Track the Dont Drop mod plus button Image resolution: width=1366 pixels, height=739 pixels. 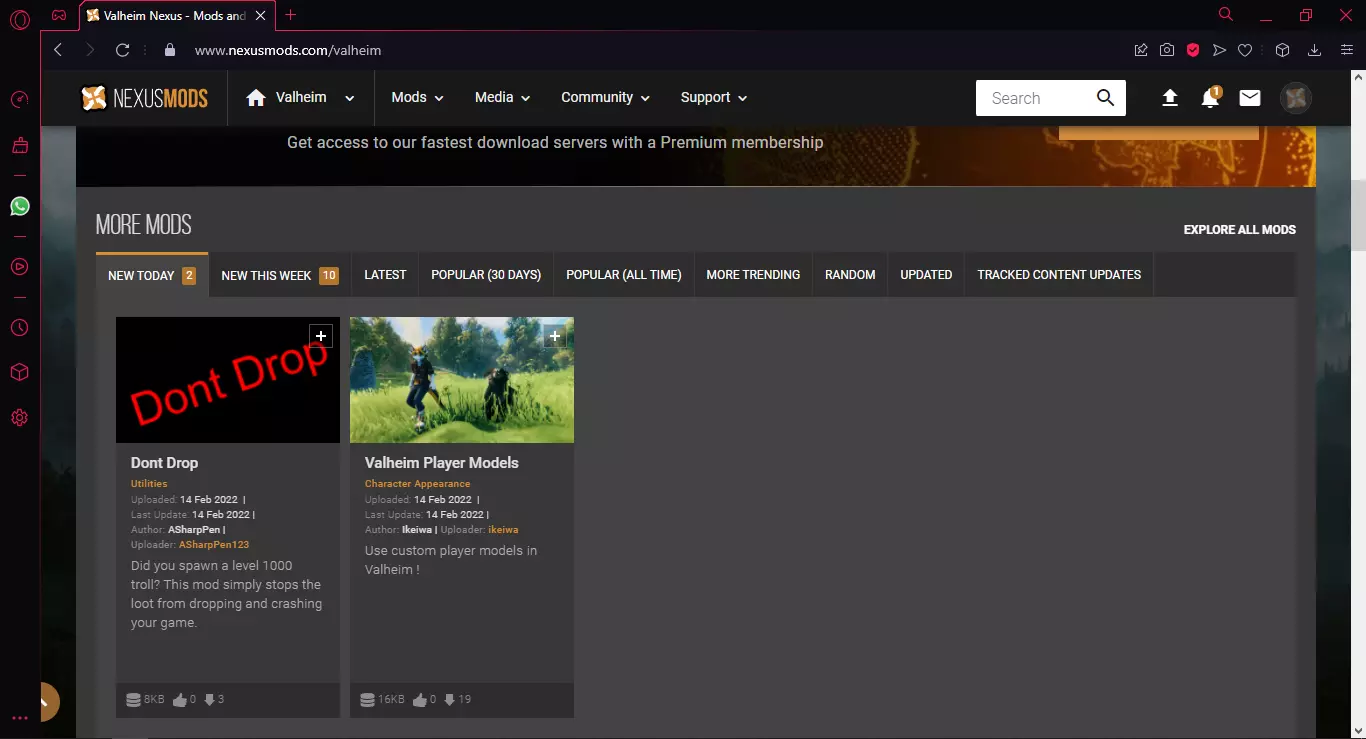click(320, 336)
